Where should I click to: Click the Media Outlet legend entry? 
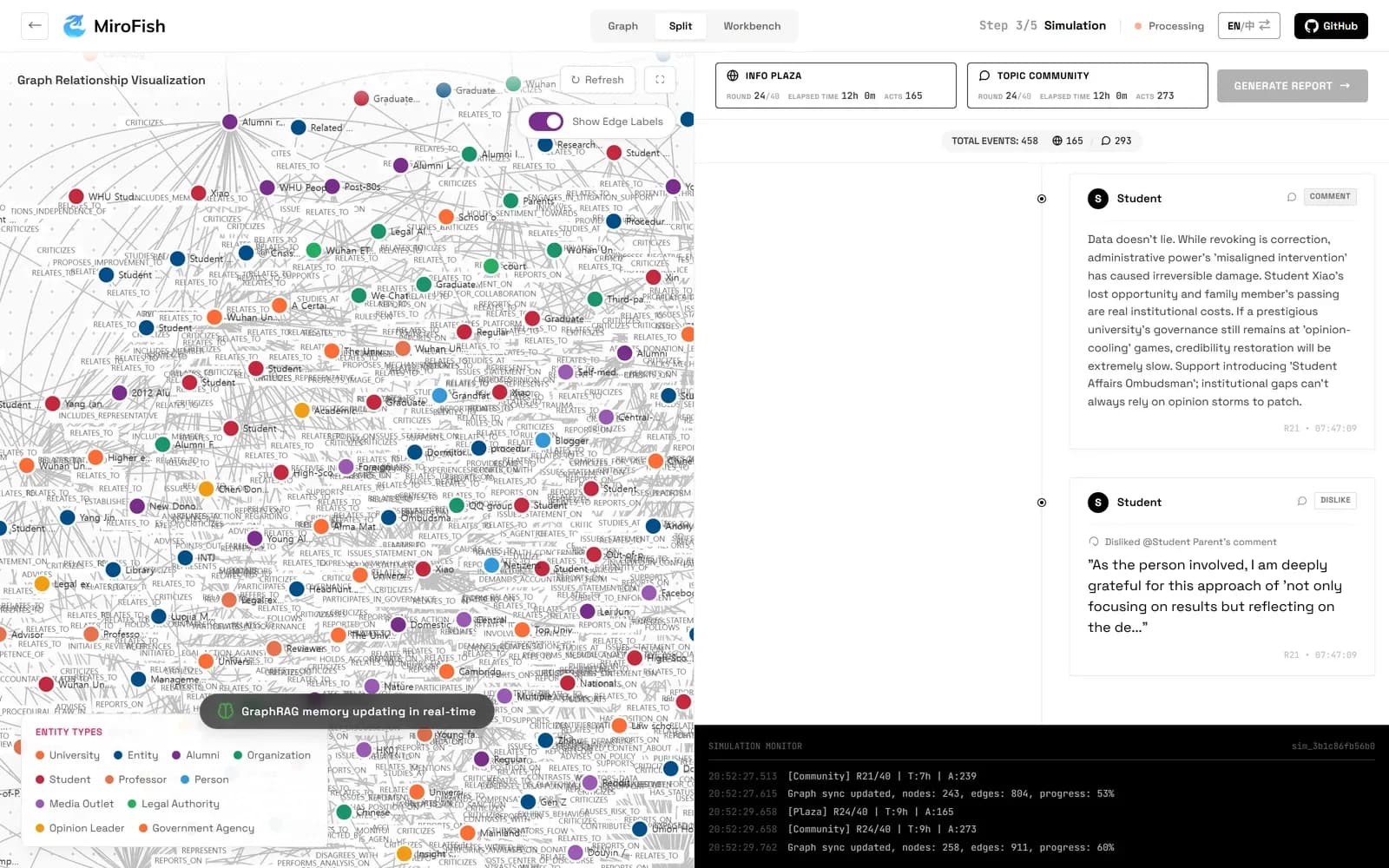click(75, 804)
